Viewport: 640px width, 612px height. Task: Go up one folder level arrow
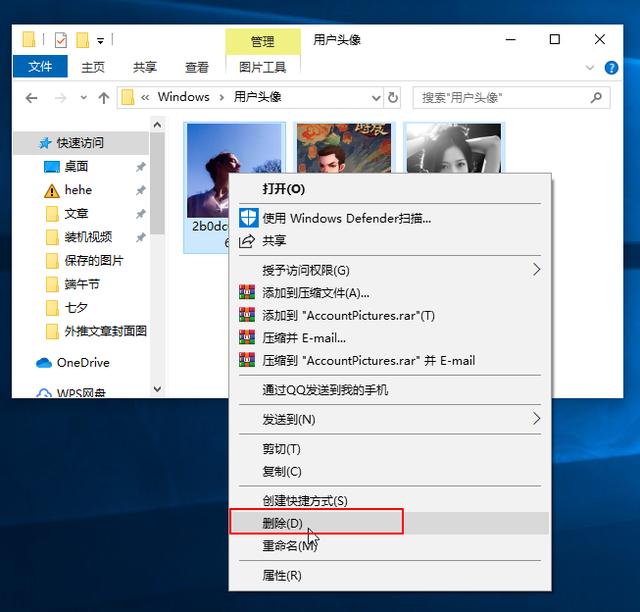(104, 98)
